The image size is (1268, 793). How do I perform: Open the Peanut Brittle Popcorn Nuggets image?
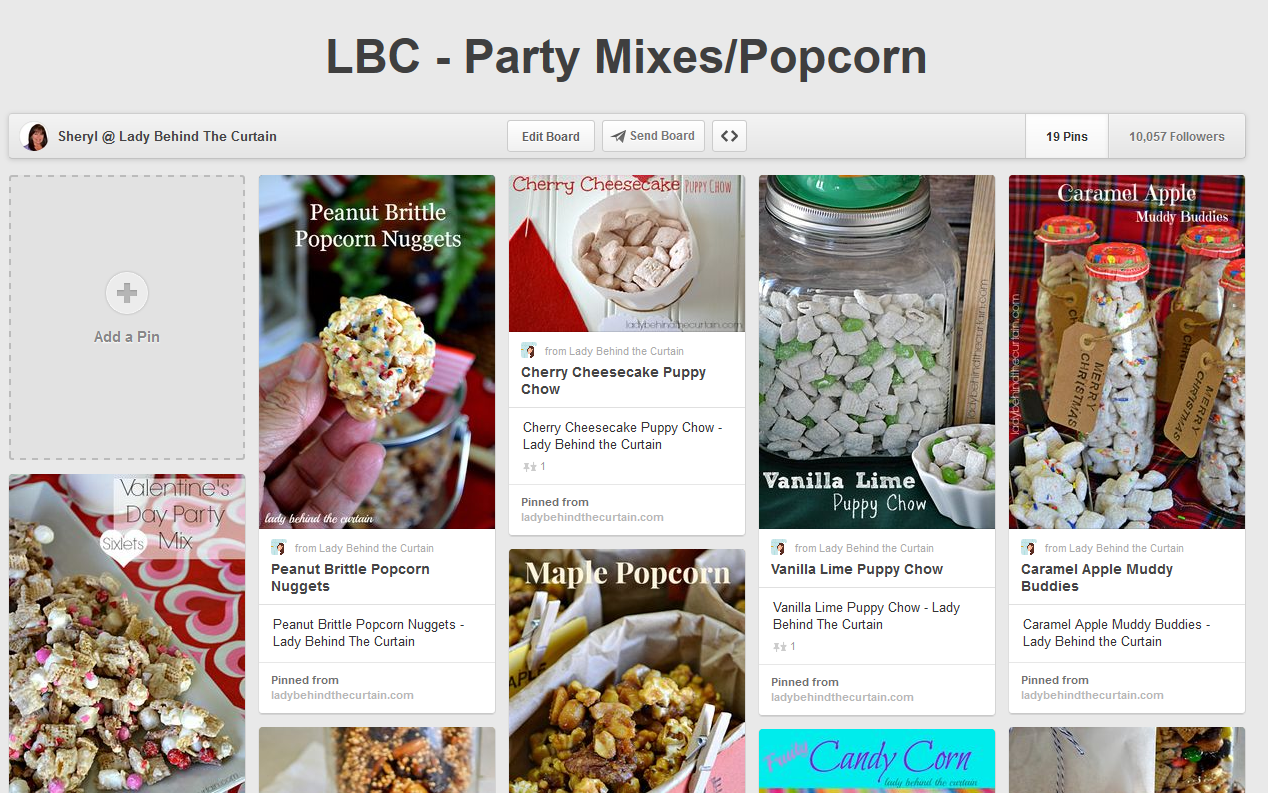coord(377,352)
